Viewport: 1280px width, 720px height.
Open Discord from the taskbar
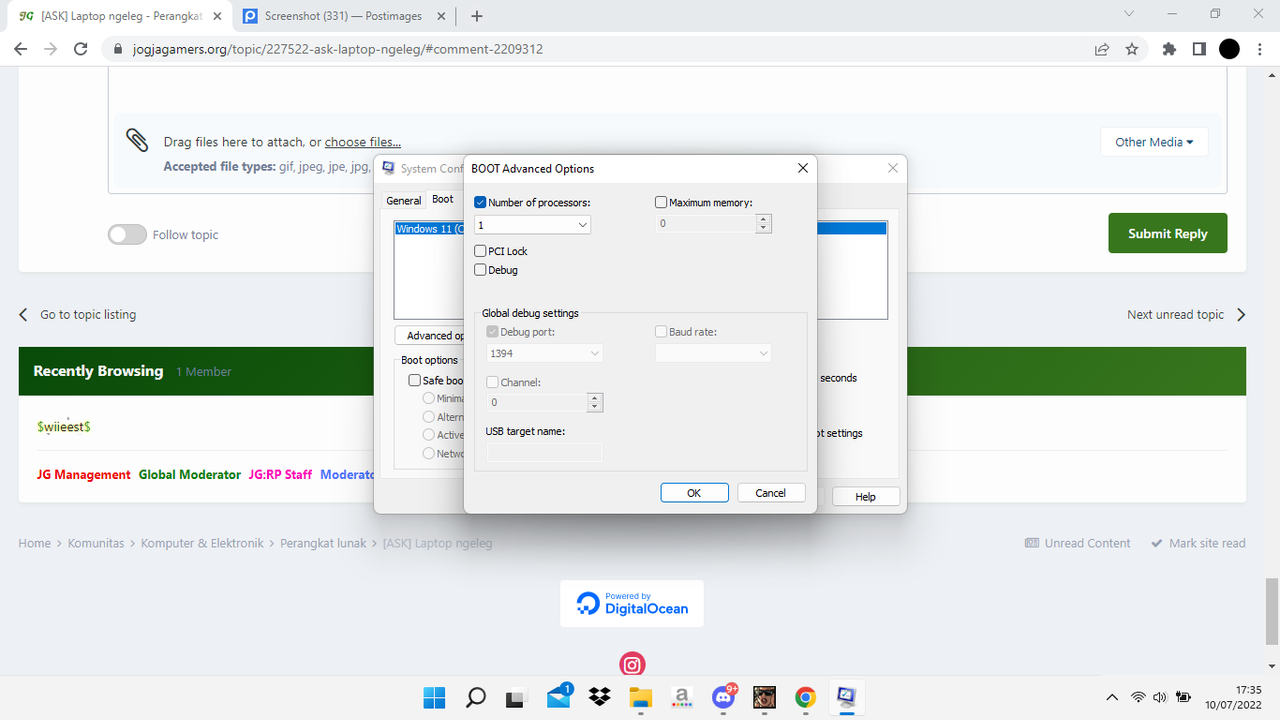[x=723, y=696]
